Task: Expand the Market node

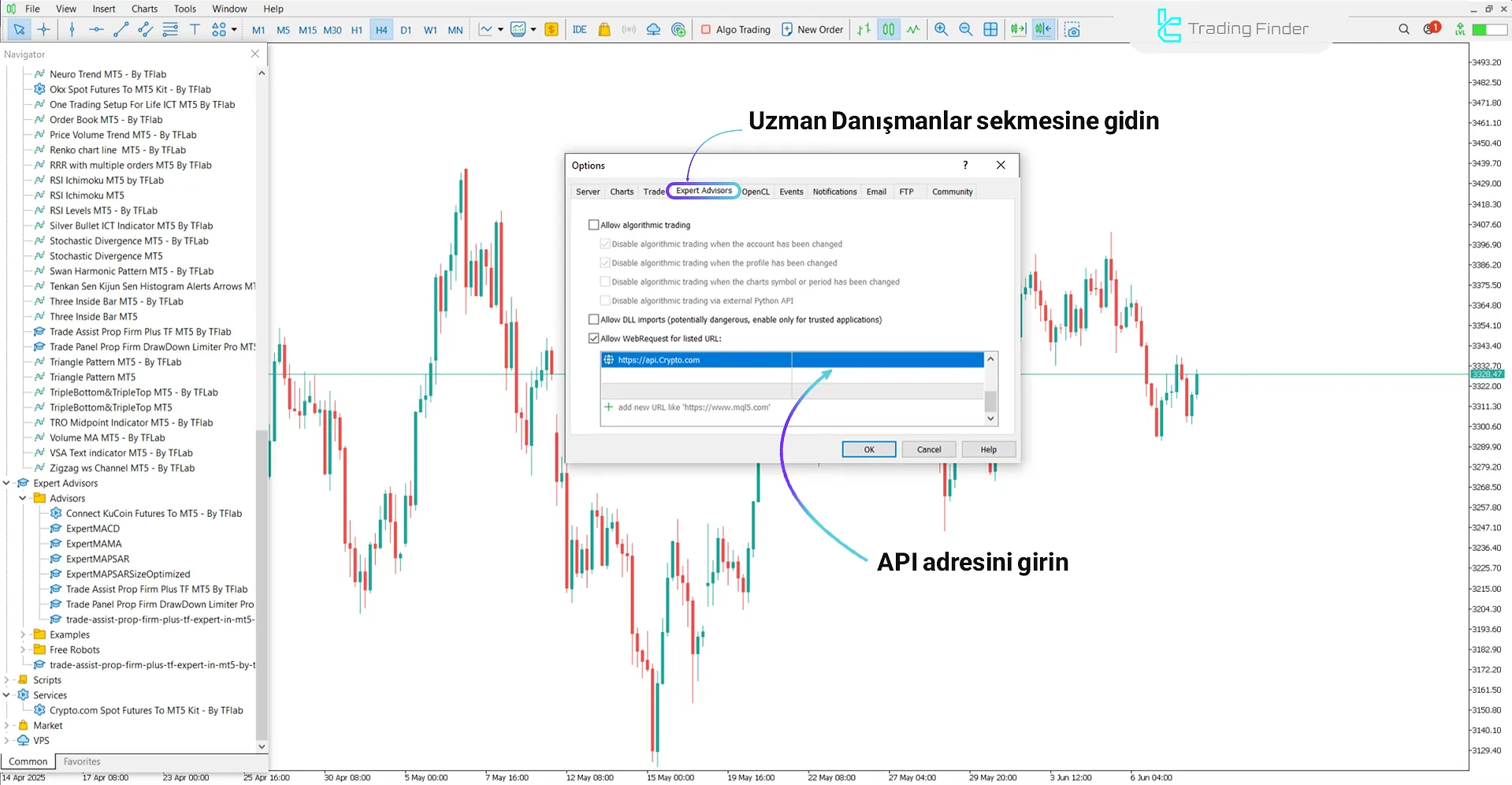Action: click(6, 725)
